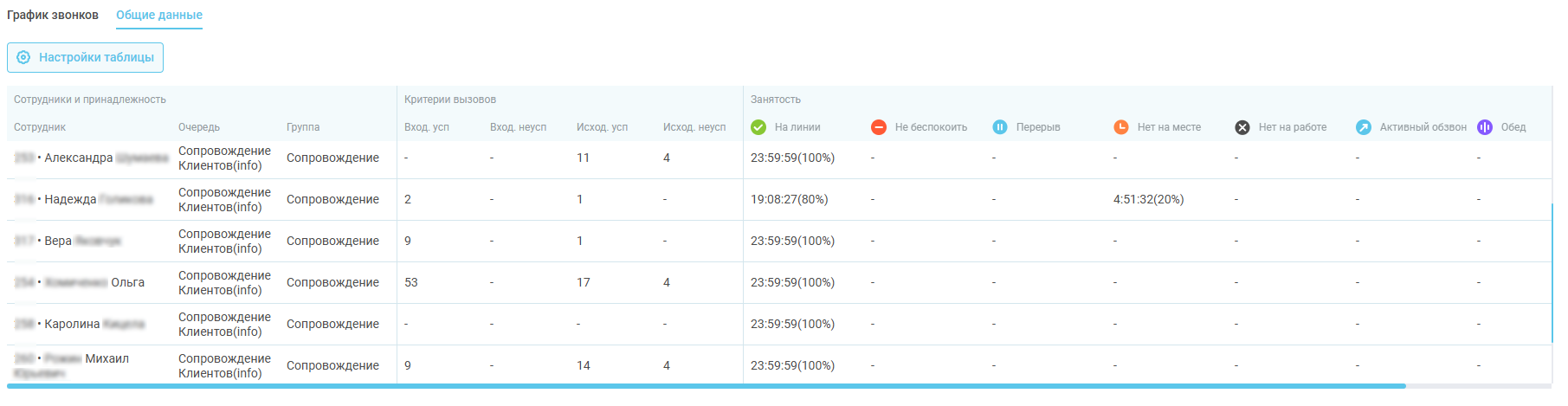Click the green 'На линии' status icon
Image resolution: width=1568 pixels, height=406 pixels.
[x=758, y=127]
